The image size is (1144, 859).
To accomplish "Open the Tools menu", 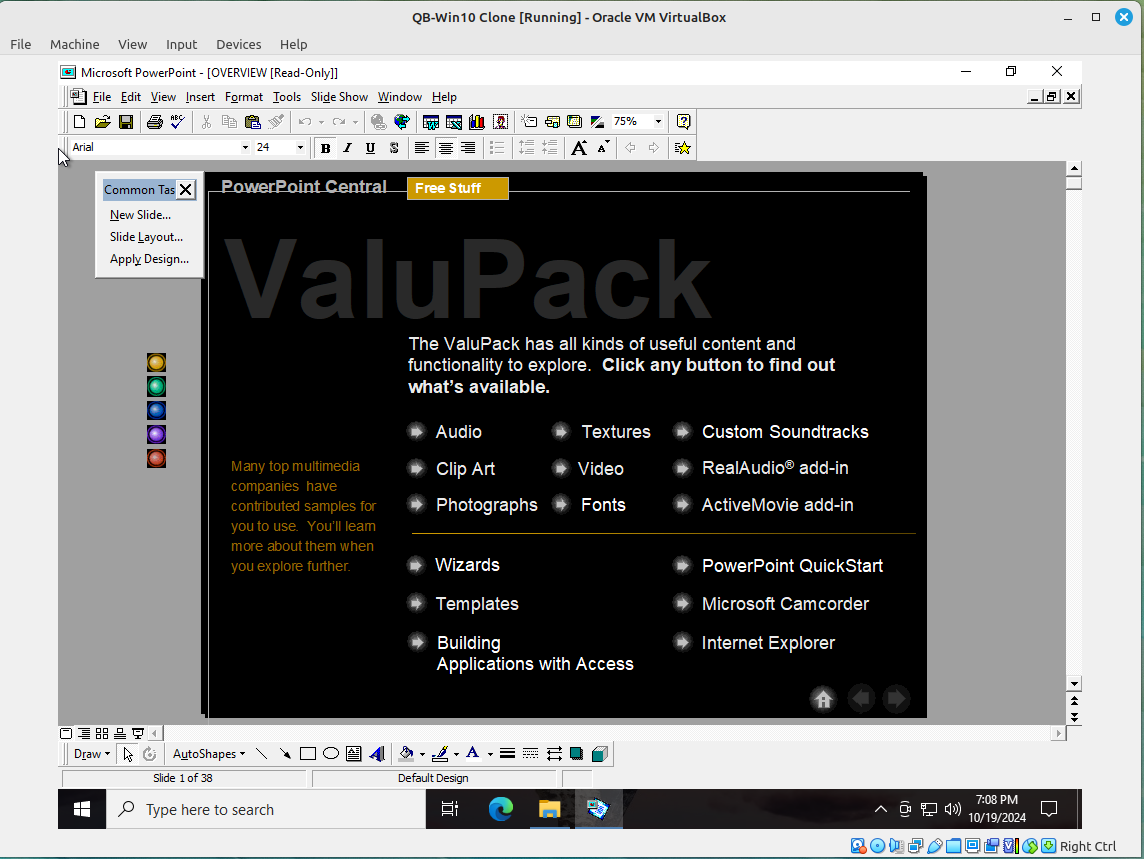I will tap(287, 97).
